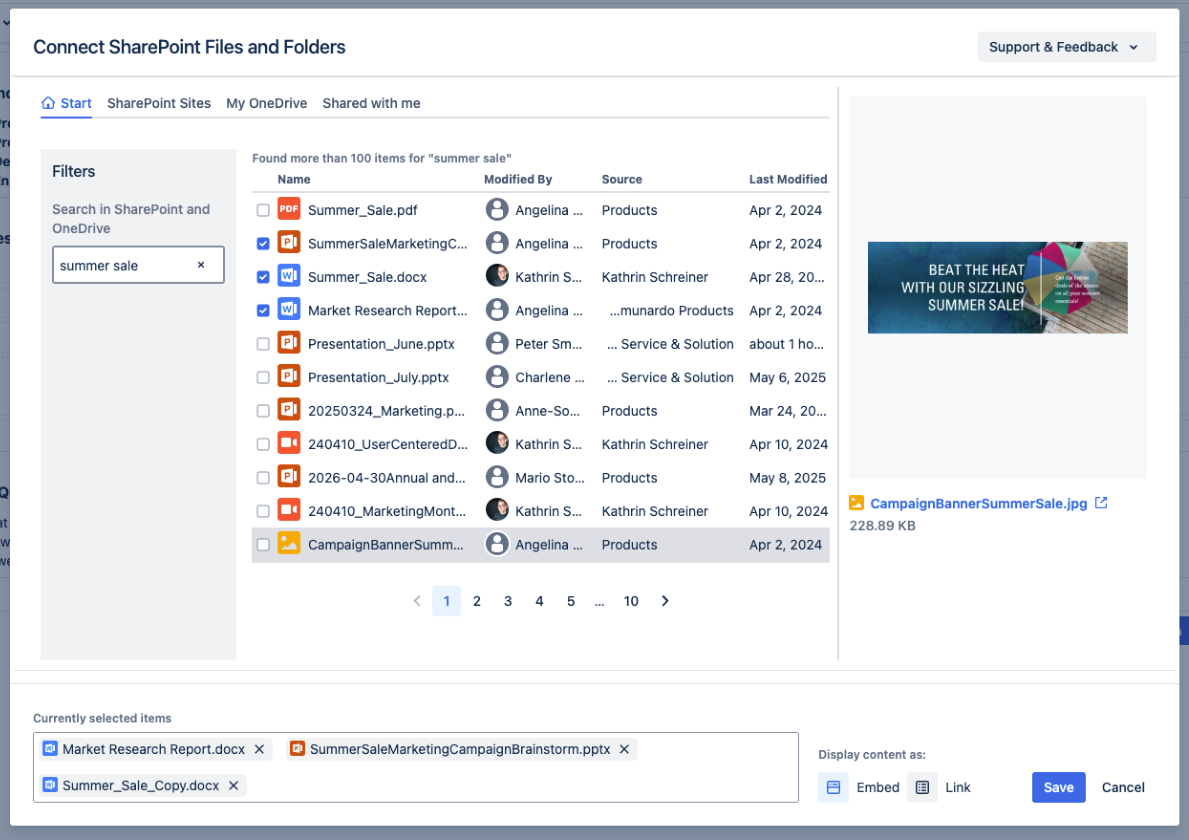Go to results page 4
Image resolution: width=1189 pixels, height=840 pixels.
(x=539, y=600)
